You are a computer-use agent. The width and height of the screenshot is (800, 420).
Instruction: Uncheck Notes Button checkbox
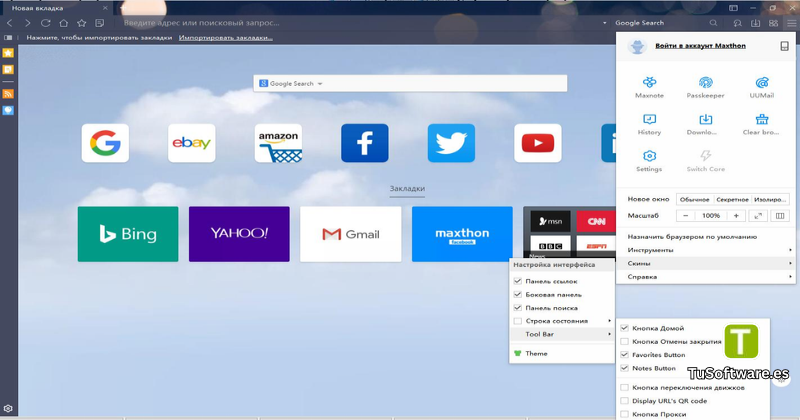(x=624, y=368)
